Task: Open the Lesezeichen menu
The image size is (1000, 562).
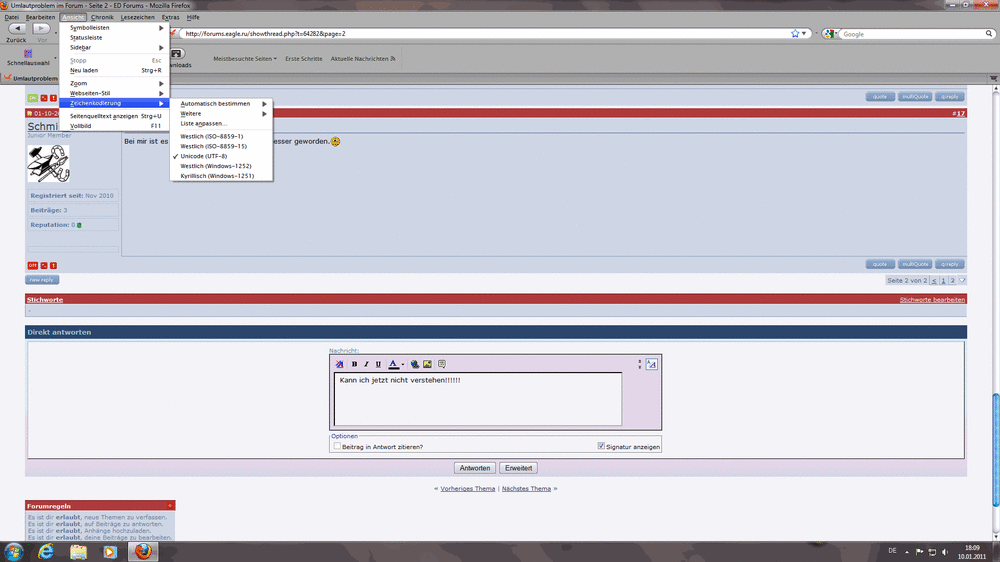Action: [138, 17]
